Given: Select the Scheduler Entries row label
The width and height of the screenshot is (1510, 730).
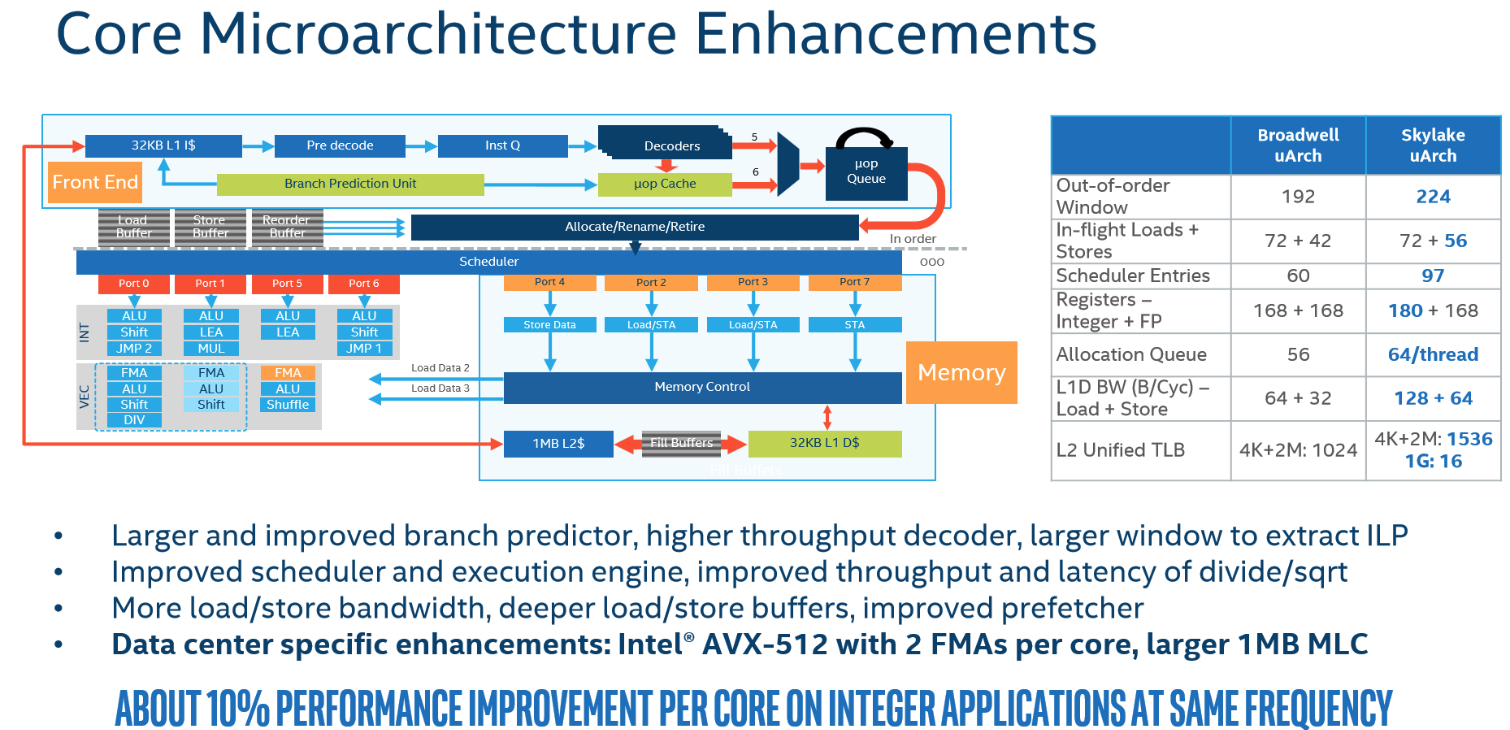Looking at the screenshot, I should pyautogui.click(x=1133, y=275).
